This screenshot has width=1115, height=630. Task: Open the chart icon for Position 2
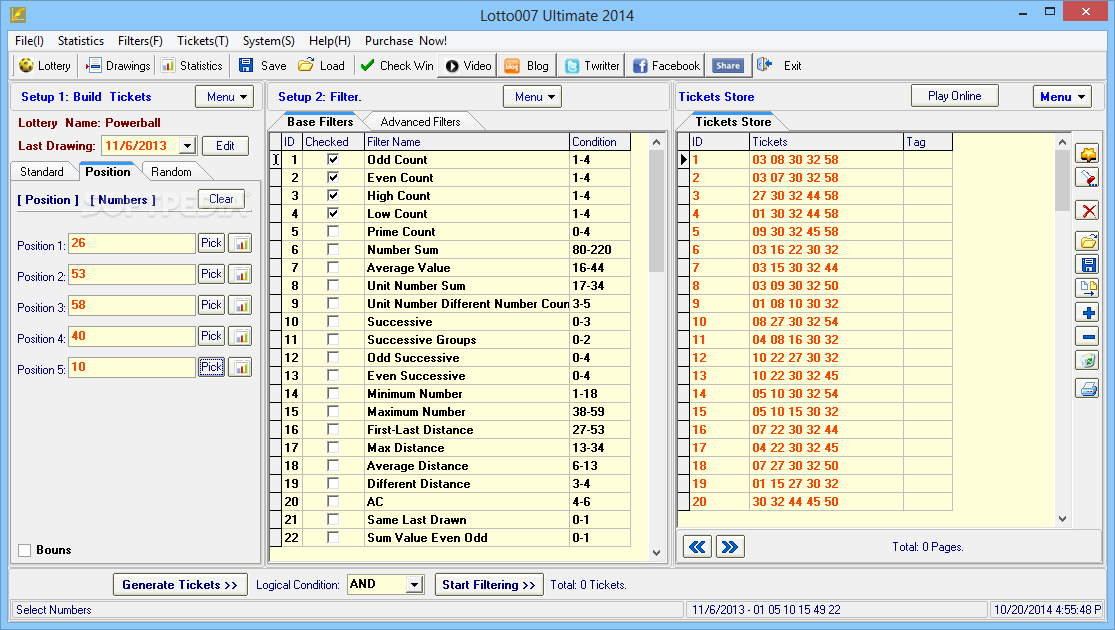coord(241,274)
